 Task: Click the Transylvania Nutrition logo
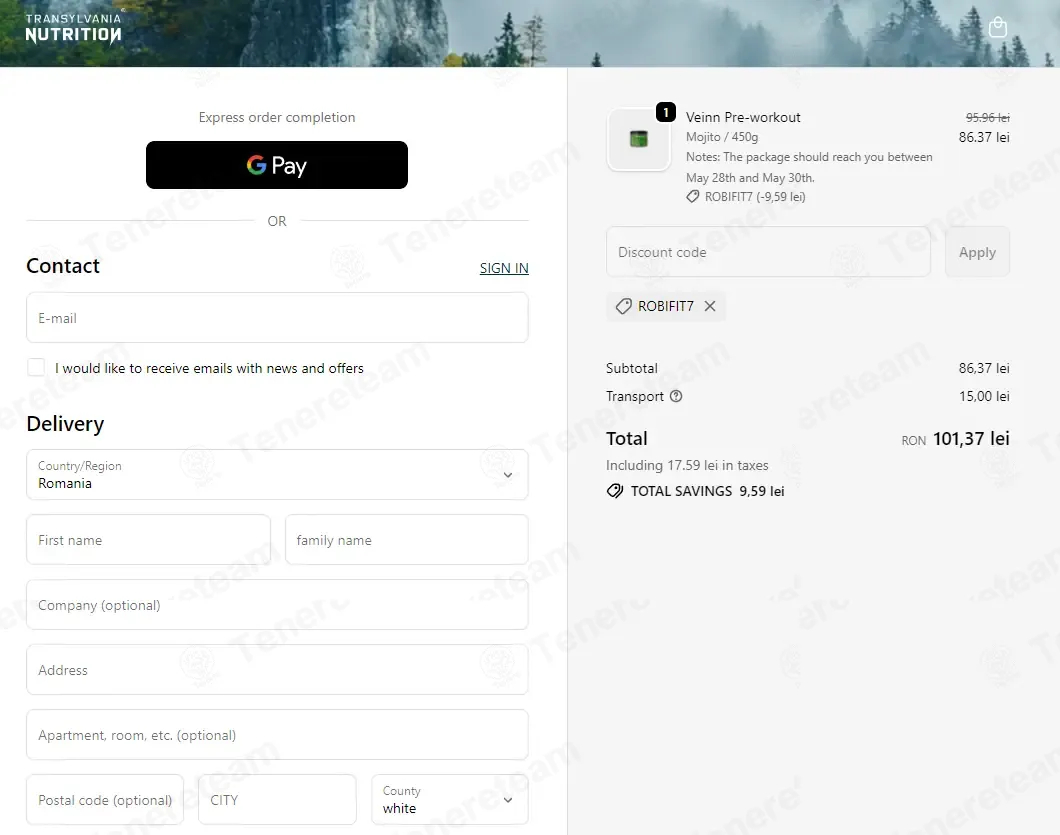pos(74,28)
